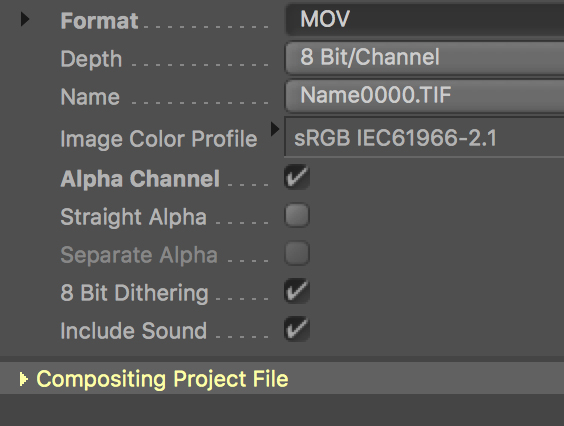Select the Alpha Channel parameter label
This screenshot has width=564, height=426.
pyautogui.click(x=140, y=179)
